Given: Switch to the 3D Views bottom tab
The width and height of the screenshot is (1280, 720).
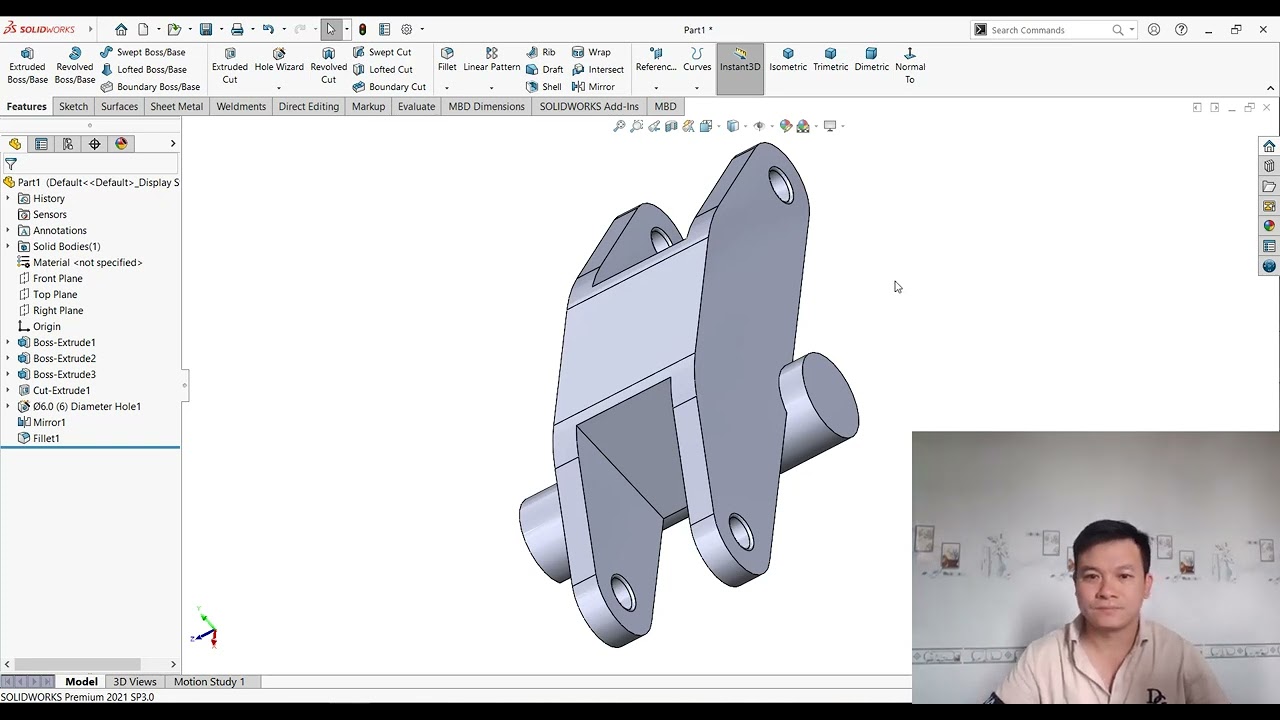Looking at the screenshot, I should click(135, 681).
